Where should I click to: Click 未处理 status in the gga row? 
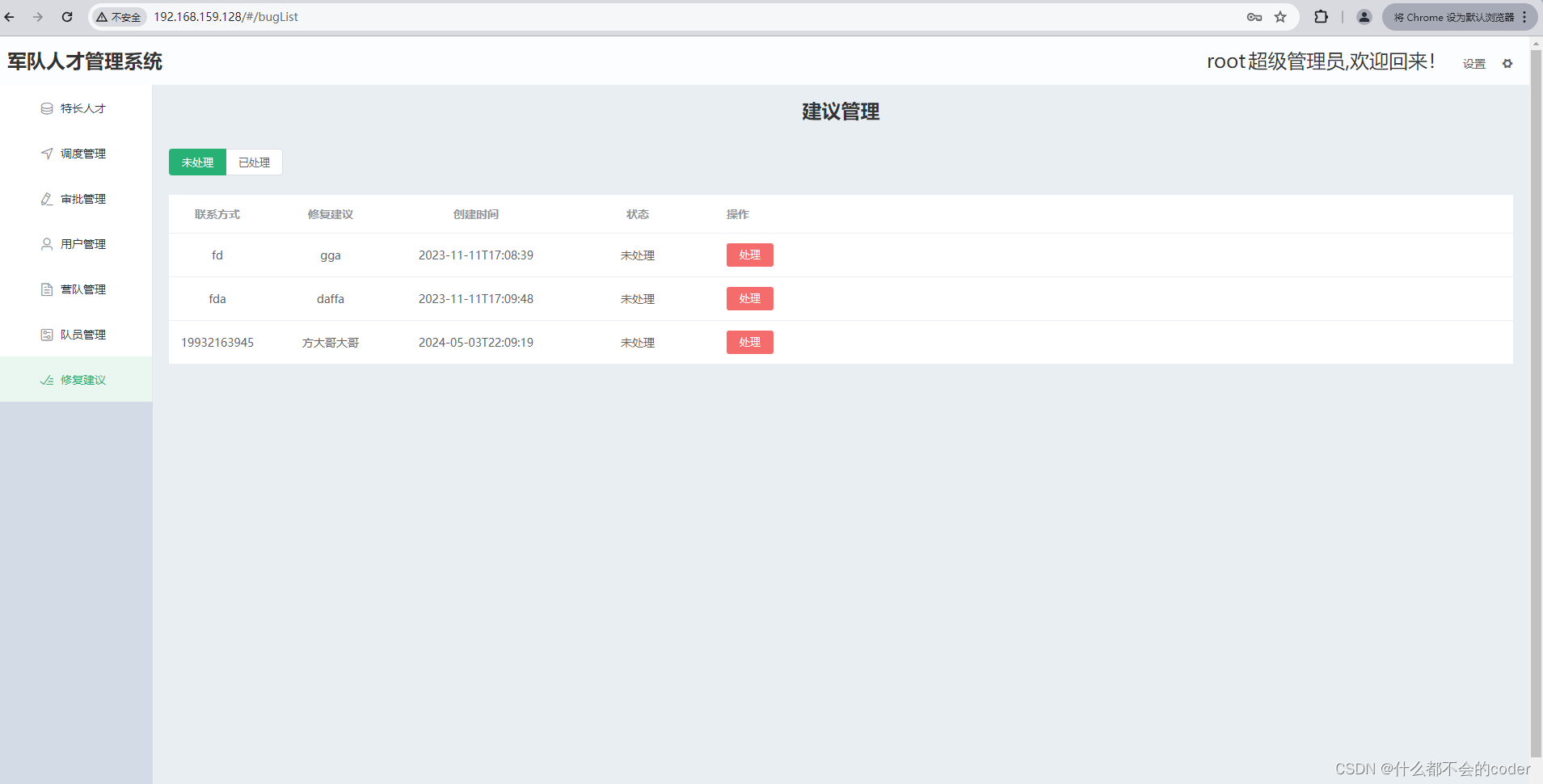click(638, 255)
